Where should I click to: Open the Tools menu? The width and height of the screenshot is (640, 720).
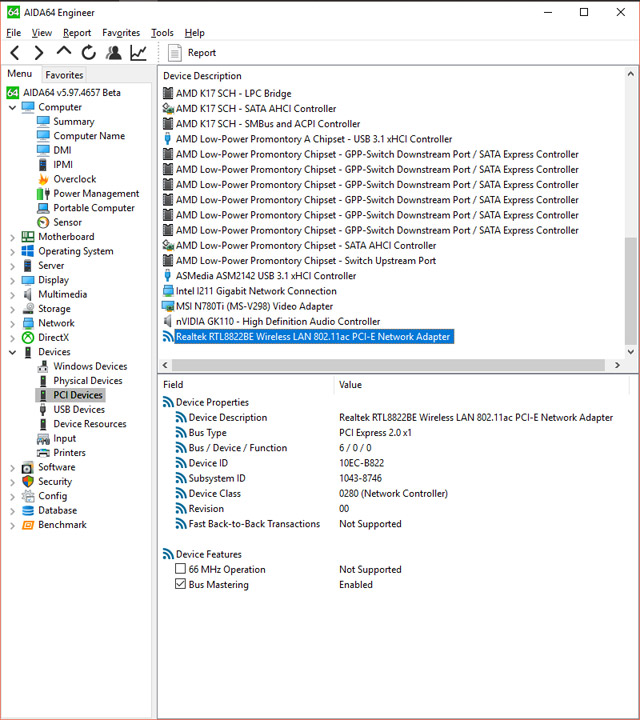[162, 33]
